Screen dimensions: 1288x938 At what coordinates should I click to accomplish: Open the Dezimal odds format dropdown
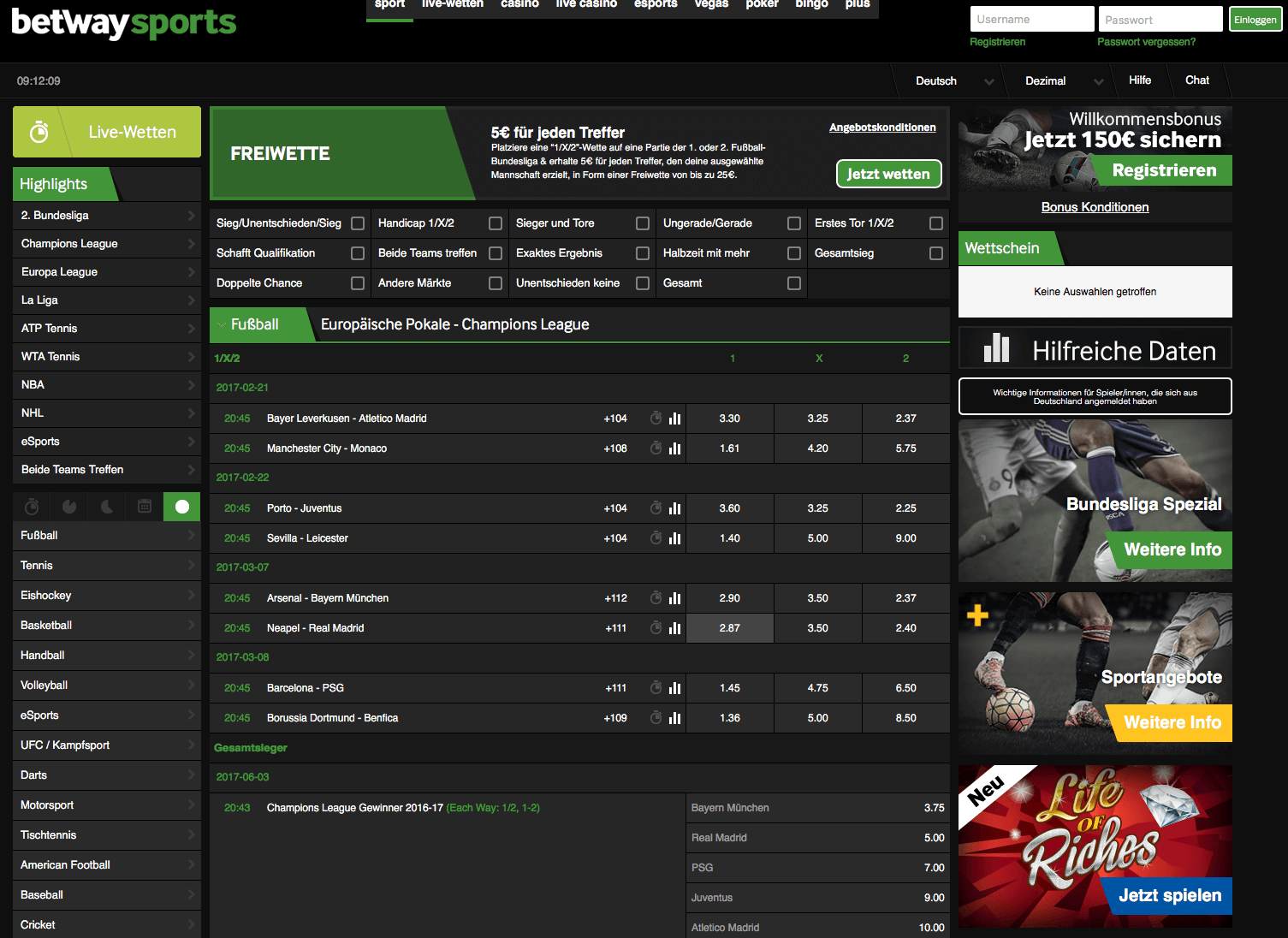click(1064, 81)
